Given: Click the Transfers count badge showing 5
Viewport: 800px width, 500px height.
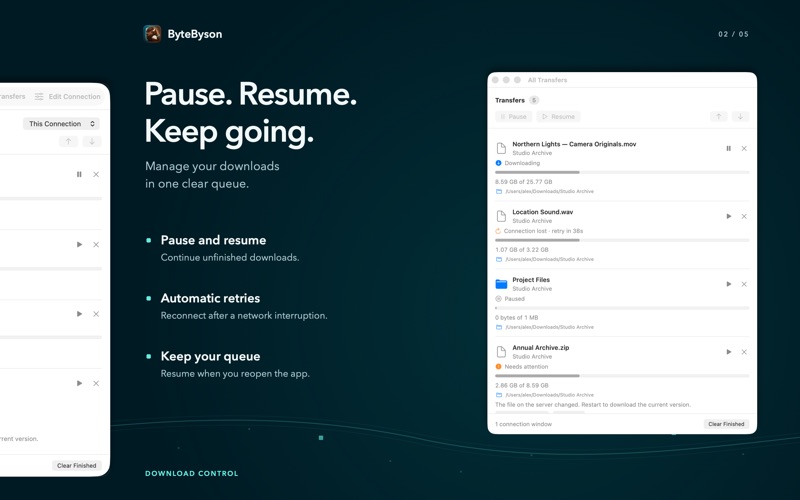Looking at the screenshot, I should point(534,100).
